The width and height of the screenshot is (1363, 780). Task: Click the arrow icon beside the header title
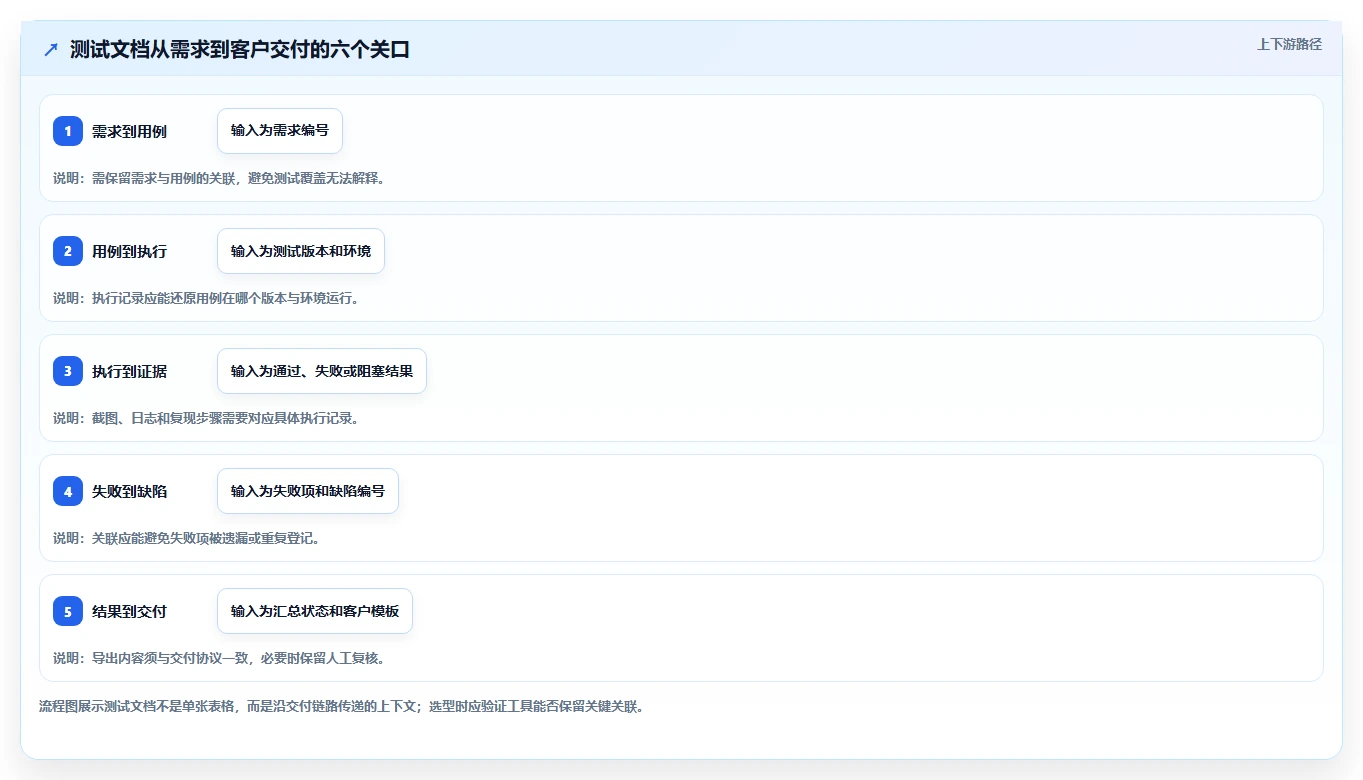pyautogui.click(x=51, y=49)
